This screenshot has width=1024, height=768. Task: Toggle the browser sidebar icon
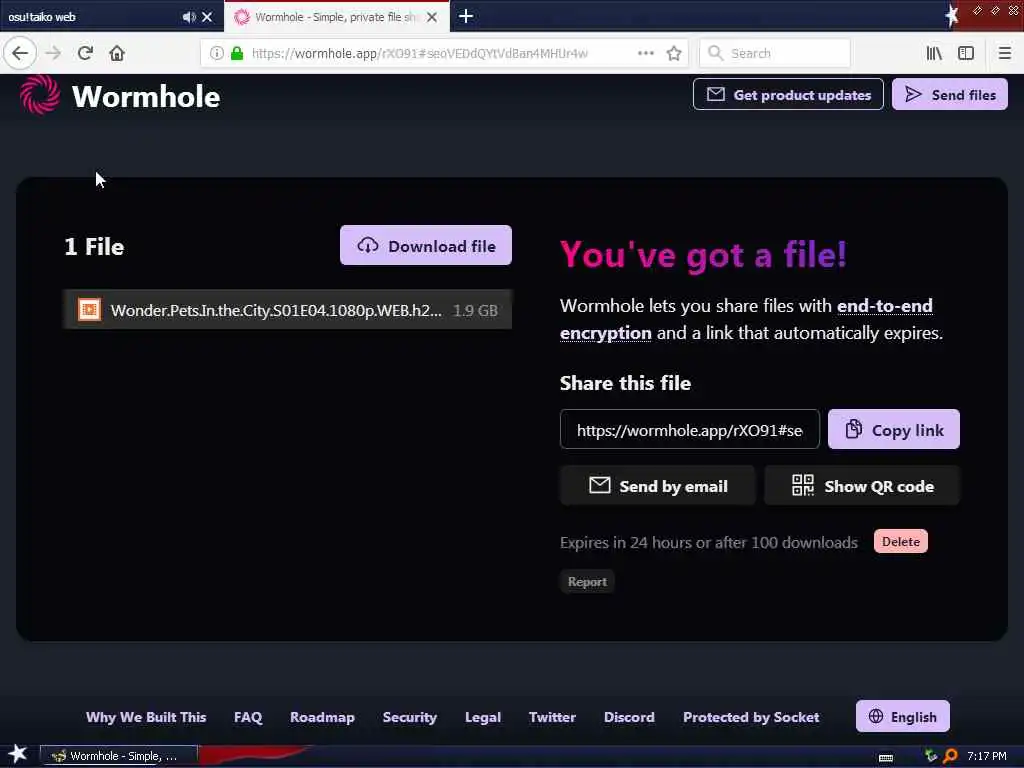[x=966, y=53]
